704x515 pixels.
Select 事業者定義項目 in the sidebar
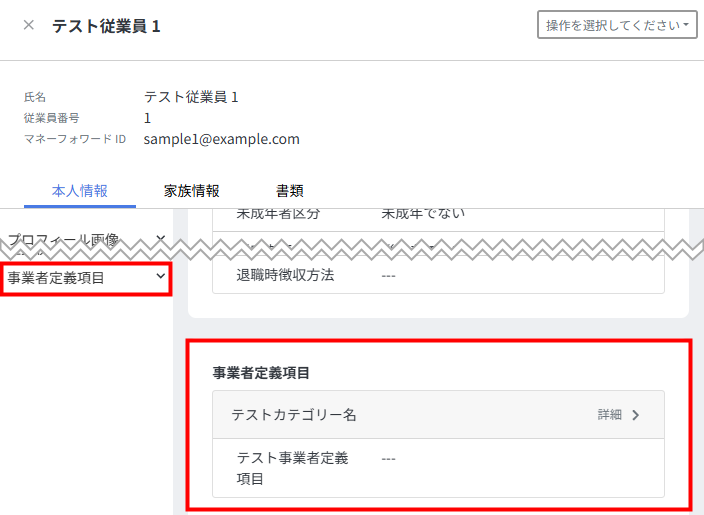click(56, 278)
